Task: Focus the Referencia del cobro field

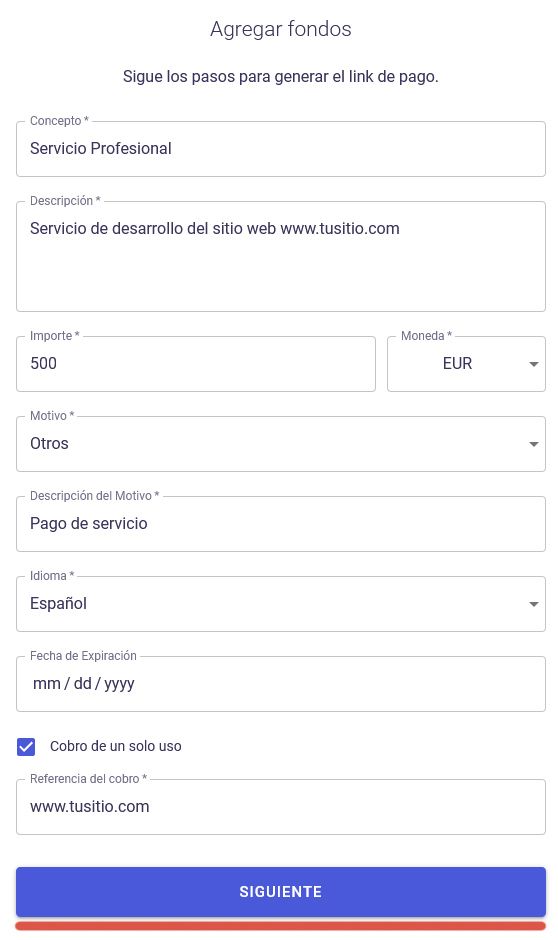Action: (x=280, y=807)
